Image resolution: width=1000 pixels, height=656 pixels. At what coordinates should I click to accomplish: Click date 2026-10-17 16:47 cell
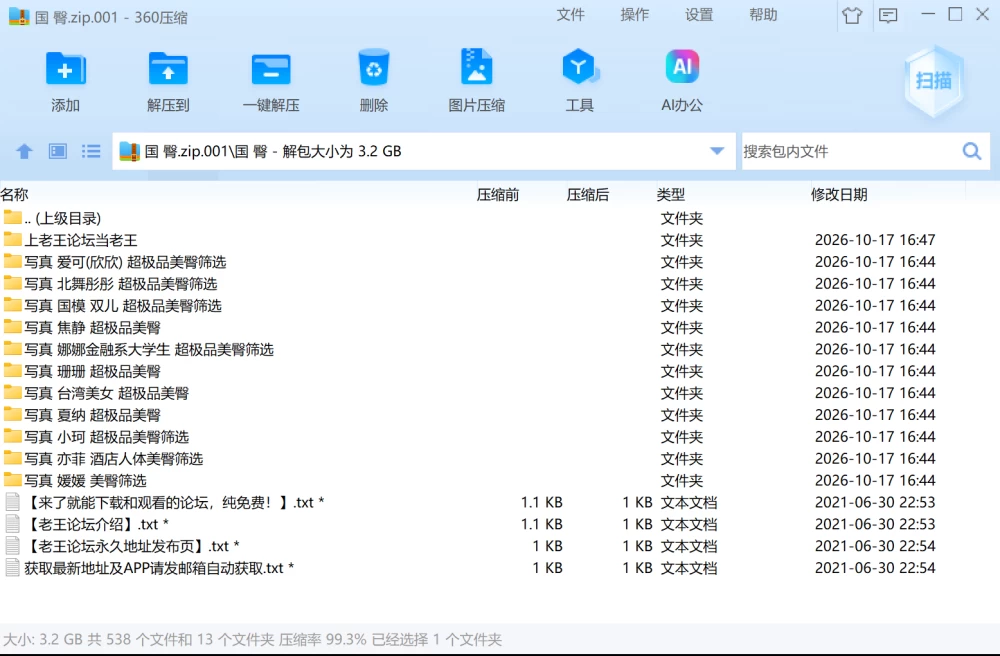(875, 240)
